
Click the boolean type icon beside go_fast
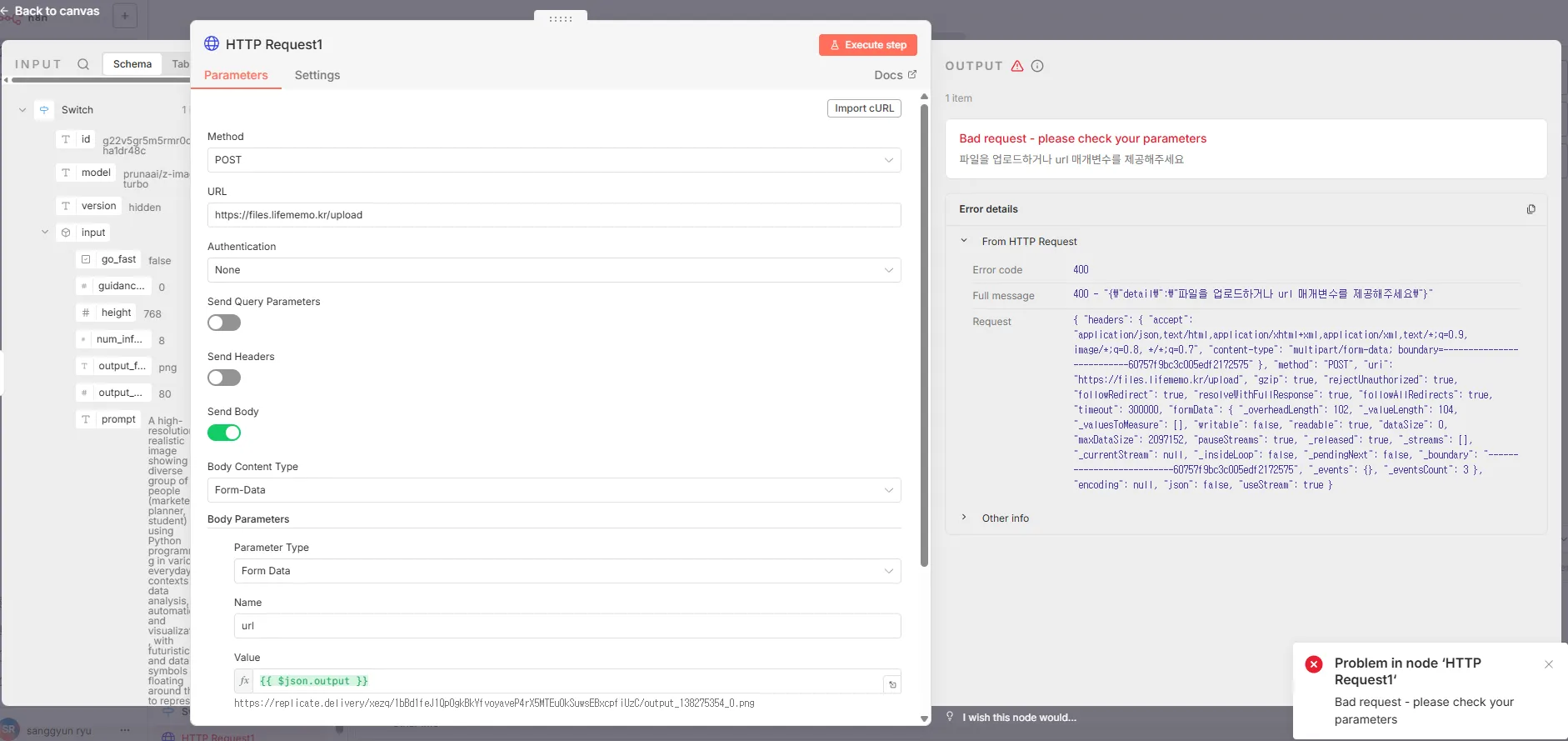tap(86, 259)
